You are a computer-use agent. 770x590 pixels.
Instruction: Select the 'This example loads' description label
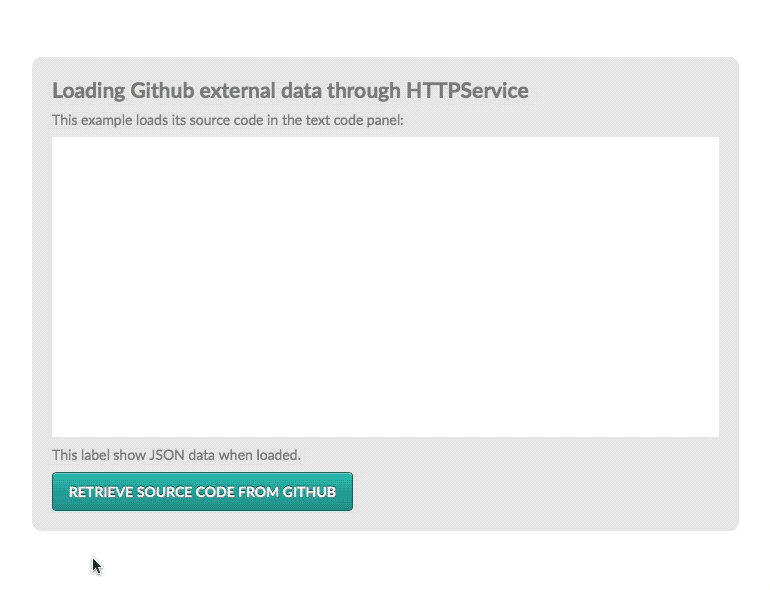227,121
